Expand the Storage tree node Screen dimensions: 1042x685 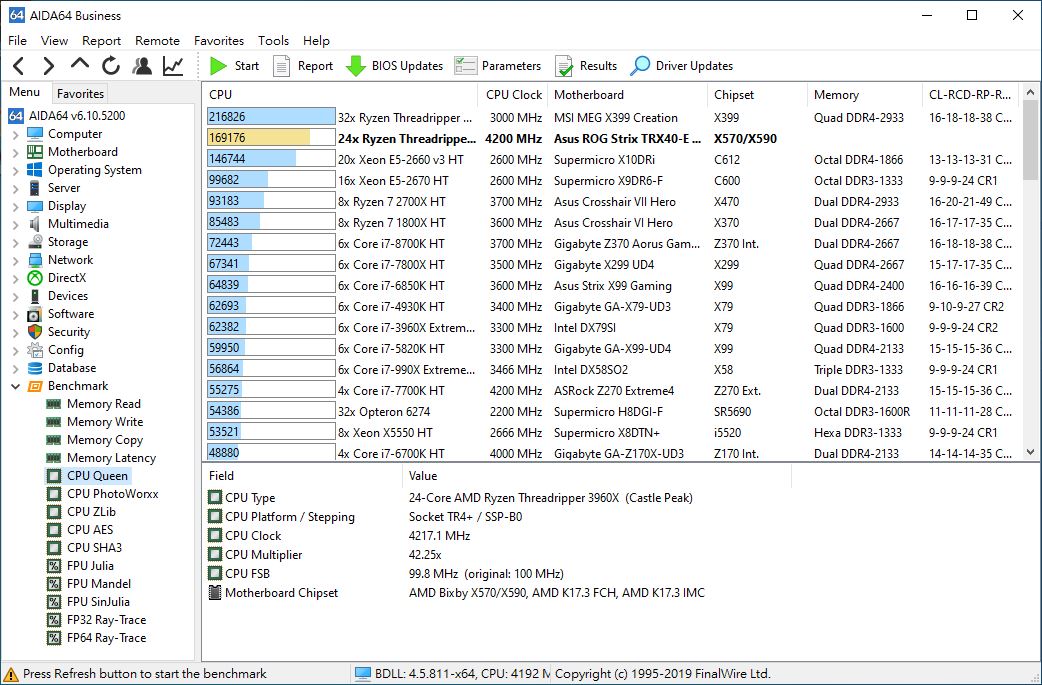coord(15,242)
